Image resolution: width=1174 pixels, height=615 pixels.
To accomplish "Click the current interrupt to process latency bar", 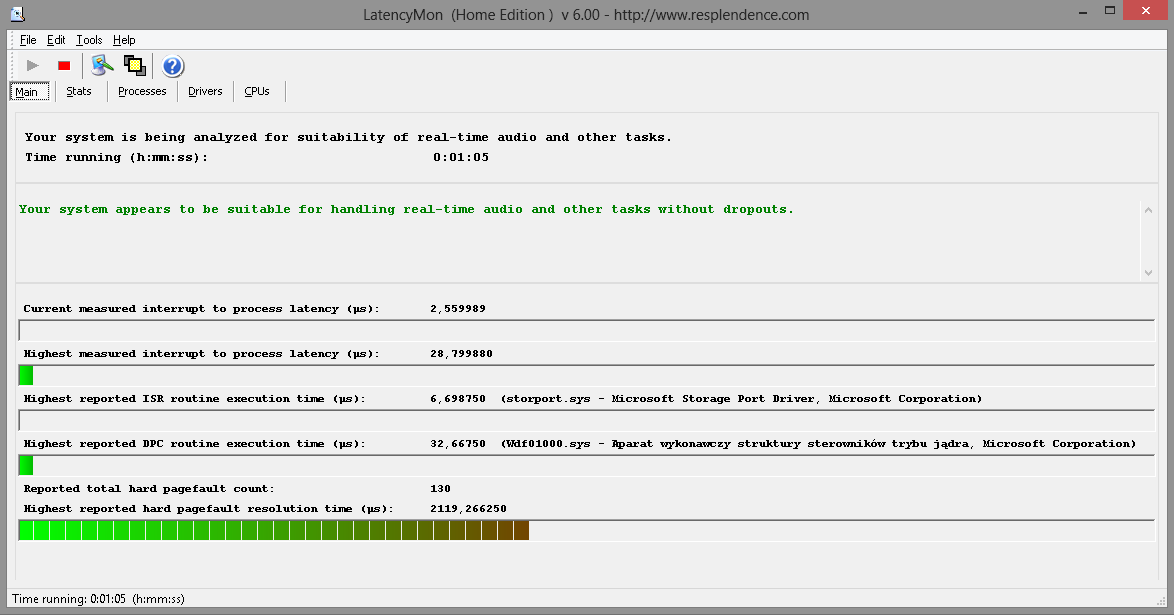I will 586,330.
